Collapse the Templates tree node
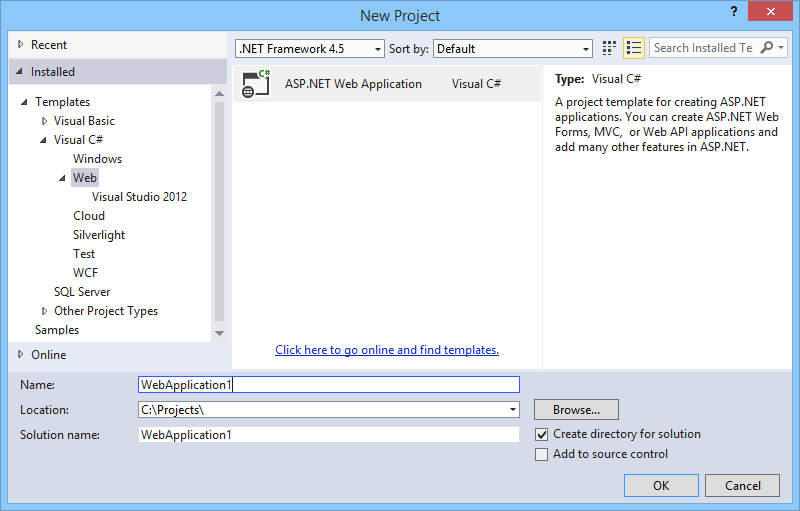This screenshot has height=511, width=800. pos(24,102)
